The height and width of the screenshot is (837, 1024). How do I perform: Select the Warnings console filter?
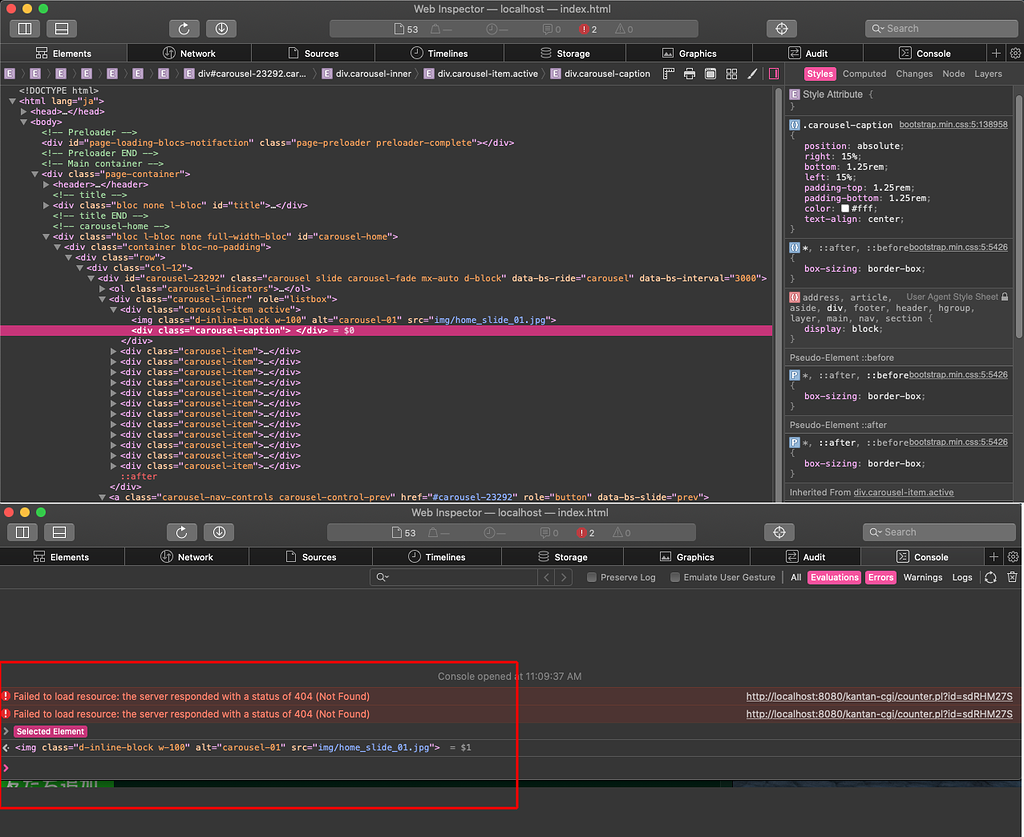tap(922, 577)
